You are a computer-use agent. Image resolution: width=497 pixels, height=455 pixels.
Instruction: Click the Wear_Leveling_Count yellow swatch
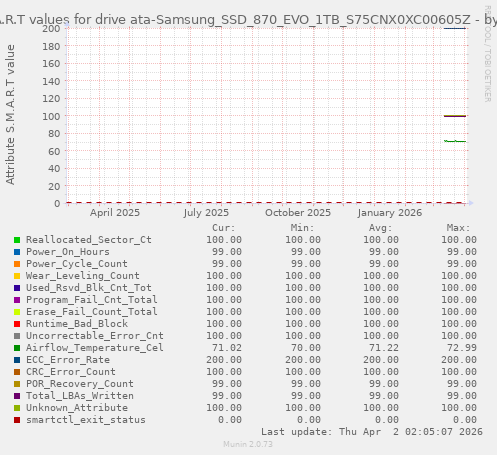(x=17, y=276)
